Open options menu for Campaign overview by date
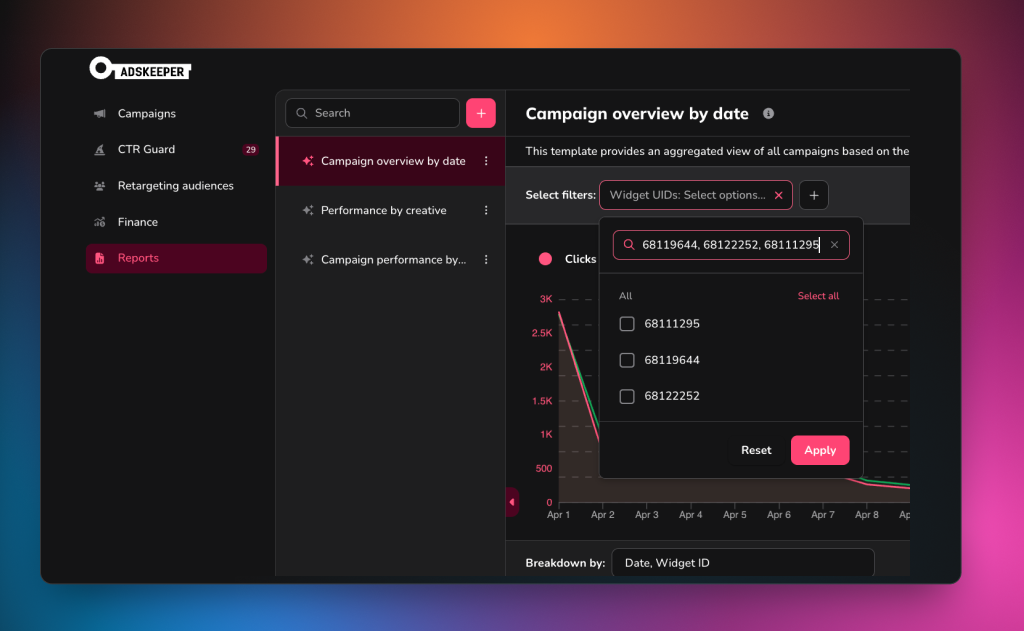1024x631 pixels. (x=486, y=161)
